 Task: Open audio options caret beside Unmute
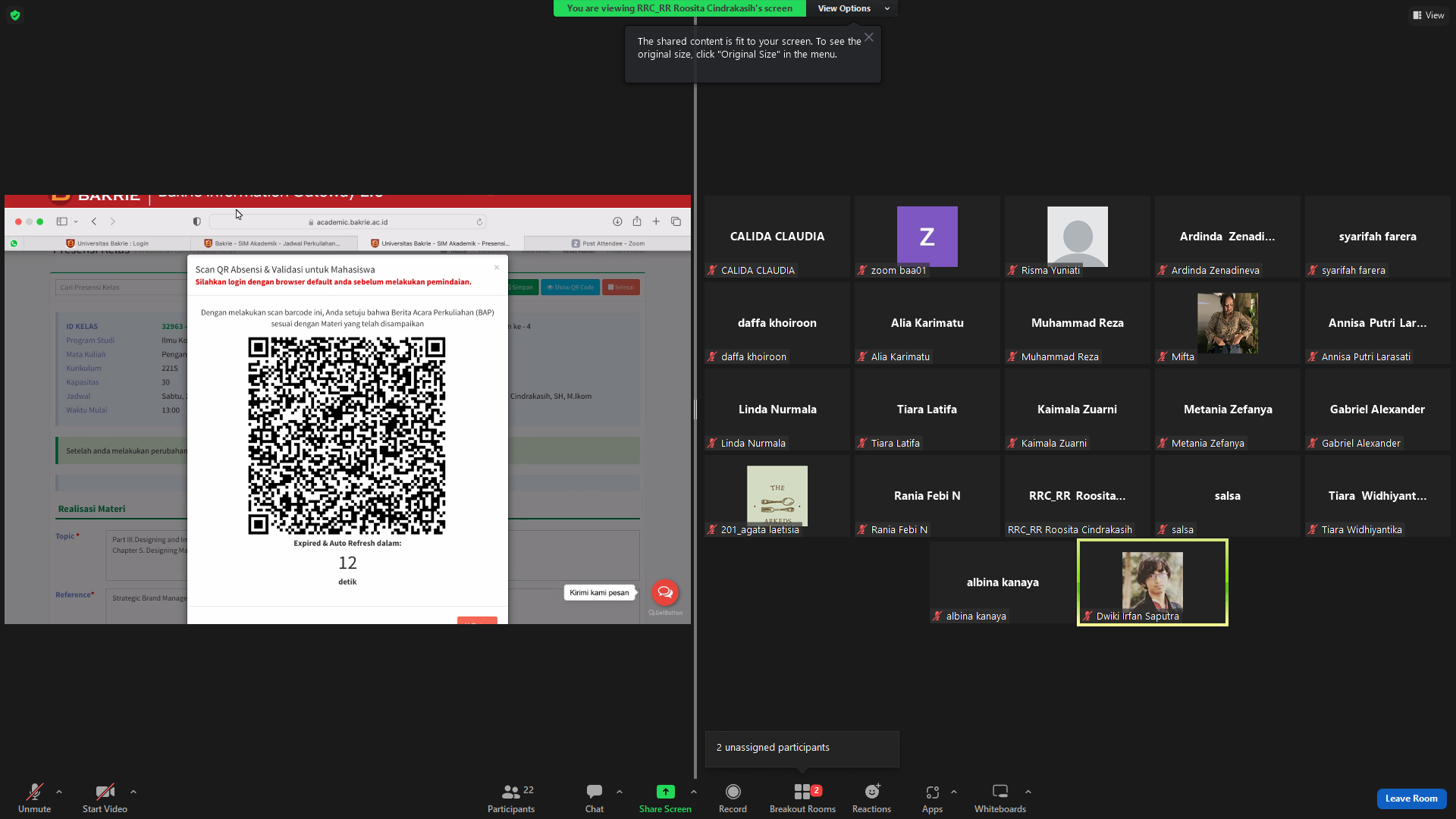59,792
